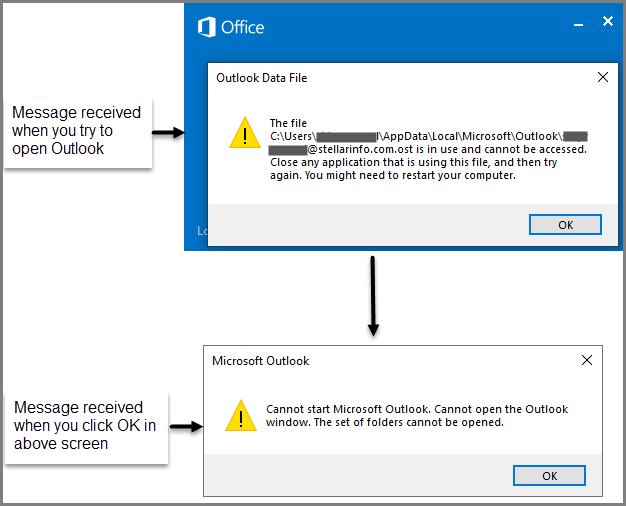Click arrow pointing at the Office splash window
Screen dimensions: 626x506
pyautogui.click(x=168, y=132)
